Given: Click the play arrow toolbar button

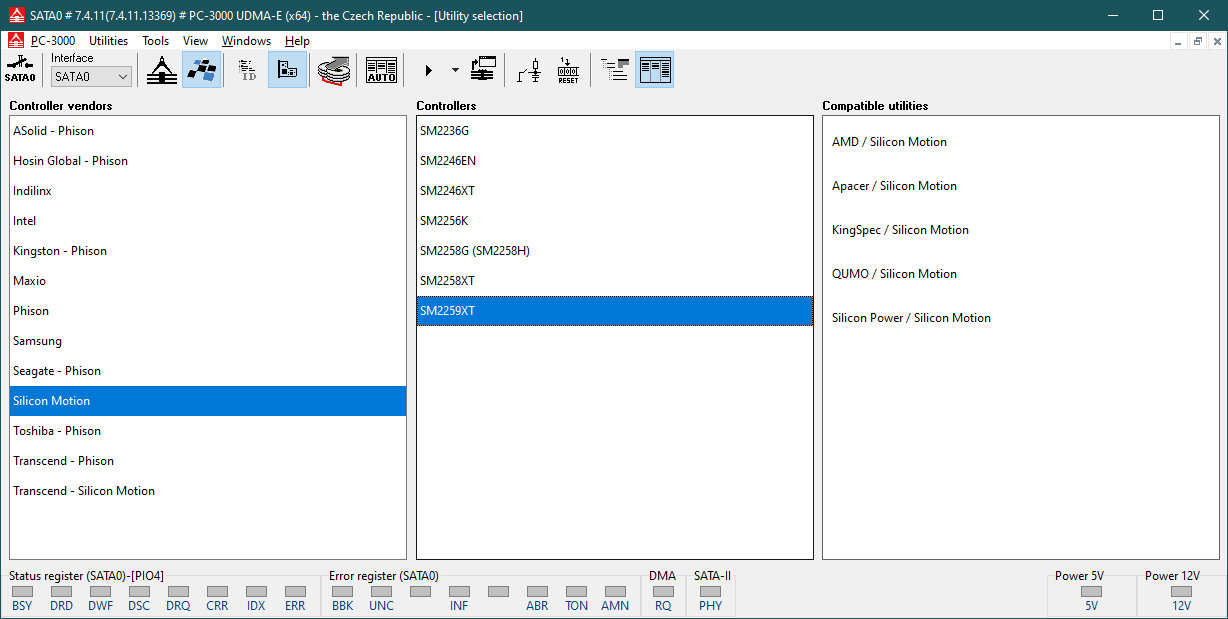Looking at the screenshot, I should tap(428, 70).
